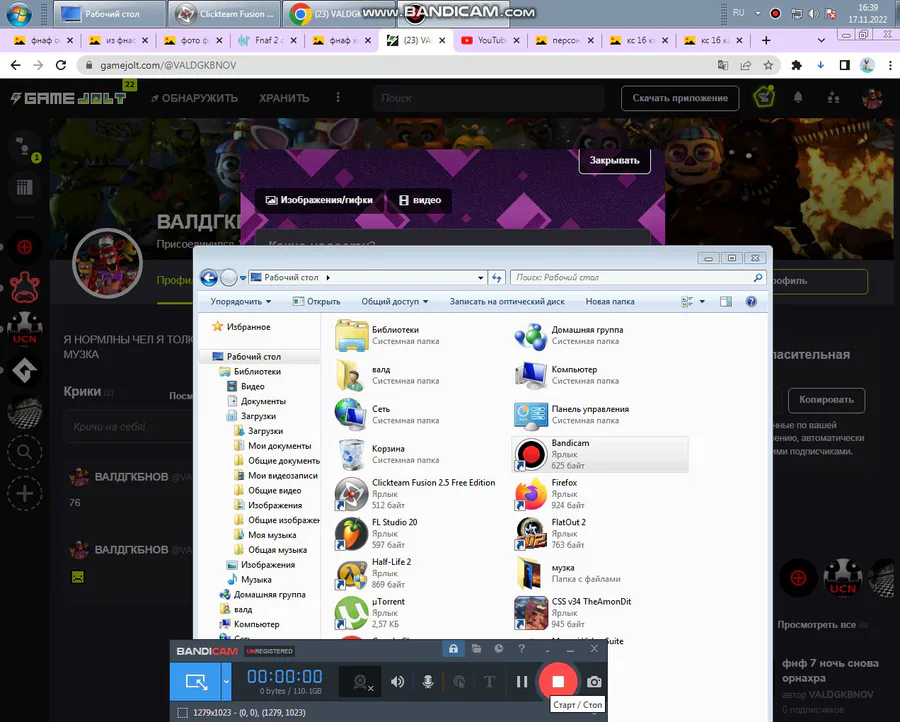The height and width of the screenshot is (722, 900).
Task: Click Просмотреть все link
Action: [817, 624]
